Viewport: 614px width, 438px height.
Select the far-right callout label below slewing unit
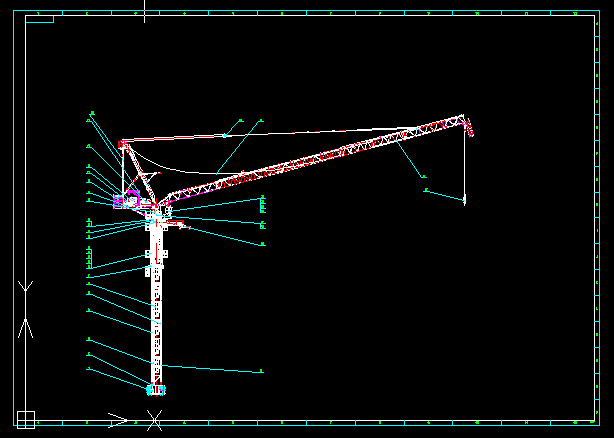point(263,243)
